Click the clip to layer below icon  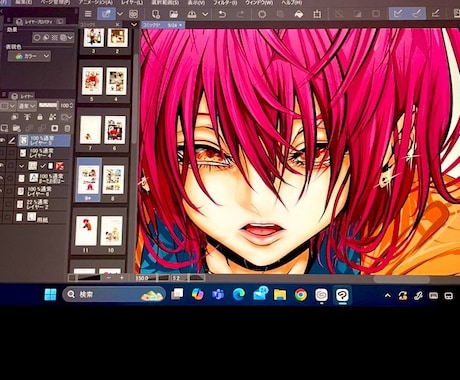coord(15,117)
